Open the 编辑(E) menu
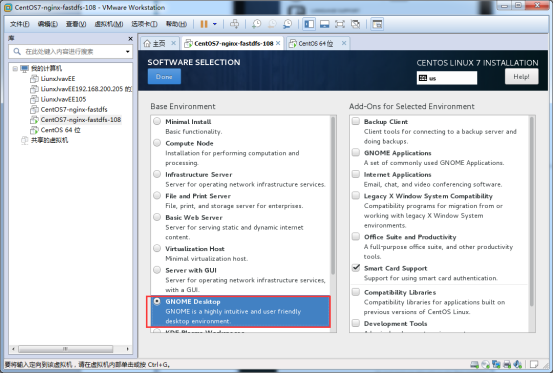The height and width of the screenshot is (373, 553). tap(48, 24)
